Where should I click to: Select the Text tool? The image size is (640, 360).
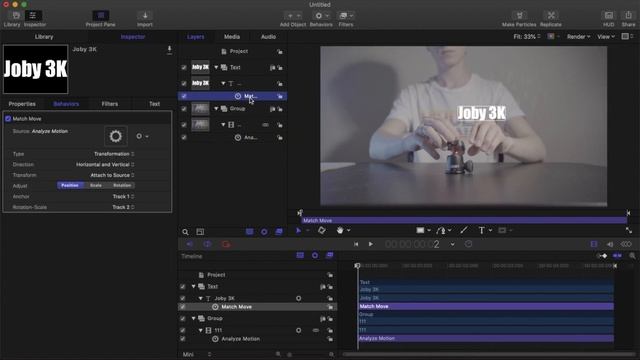click(x=482, y=231)
